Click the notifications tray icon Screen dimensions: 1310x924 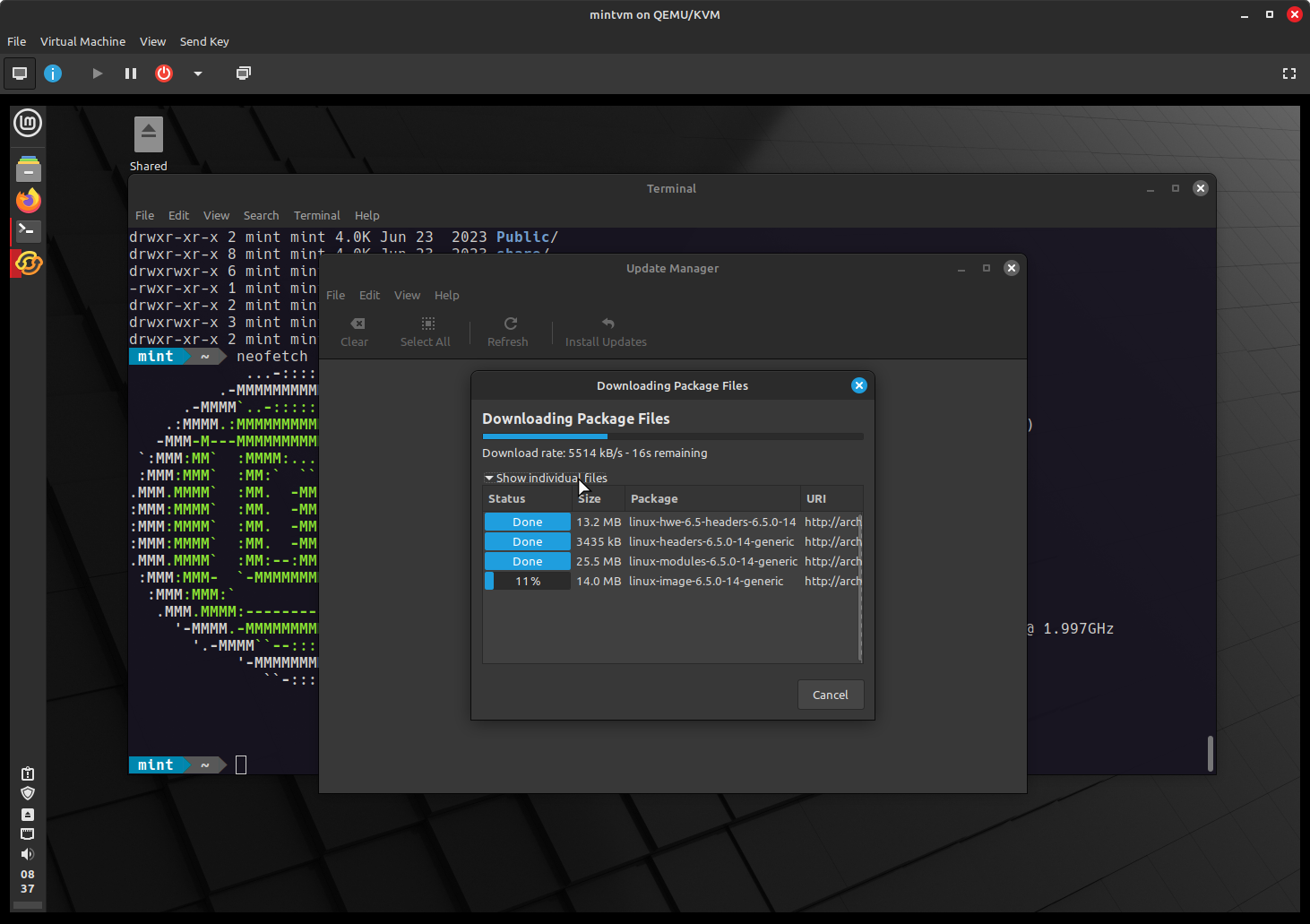pyautogui.click(x=28, y=773)
